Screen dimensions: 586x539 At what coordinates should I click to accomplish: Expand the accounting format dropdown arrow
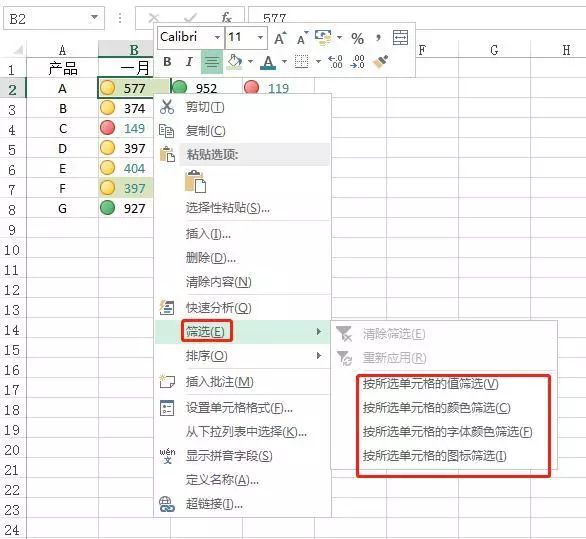339,37
